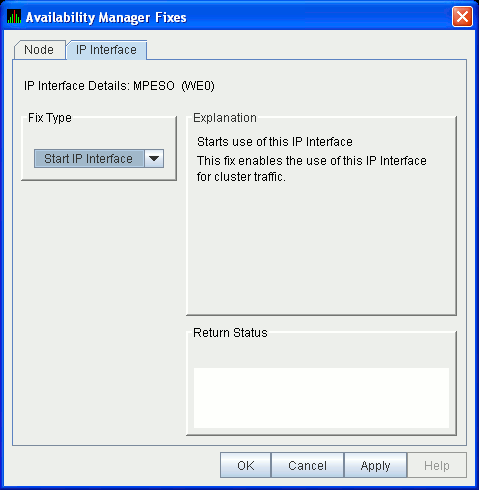479x490 pixels.
Task: Click the Availability Manager Fixes title text
Action: 106,17
